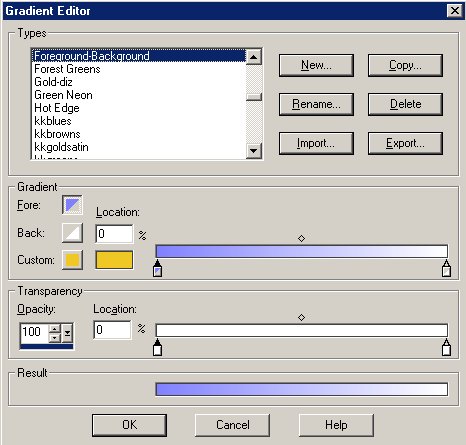Click the transparency midpoint diamond

click(301, 317)
